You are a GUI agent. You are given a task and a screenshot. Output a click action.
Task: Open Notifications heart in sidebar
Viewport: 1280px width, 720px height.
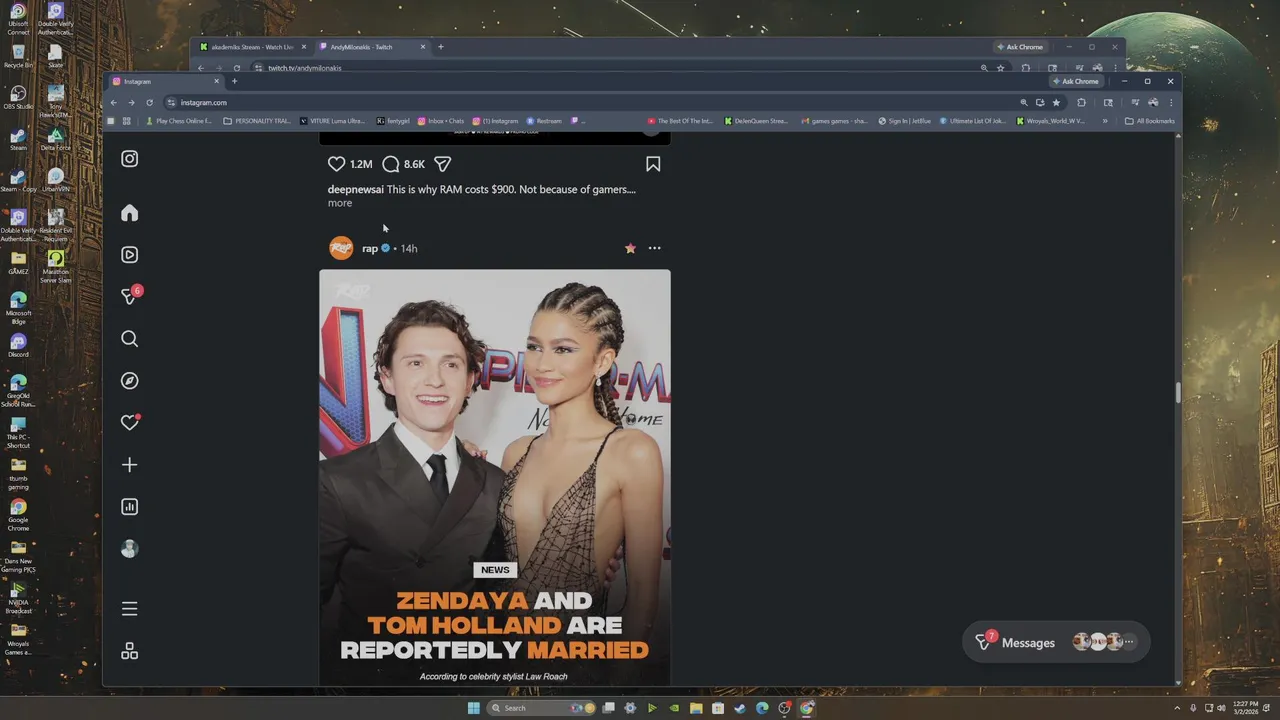[129, 423]
